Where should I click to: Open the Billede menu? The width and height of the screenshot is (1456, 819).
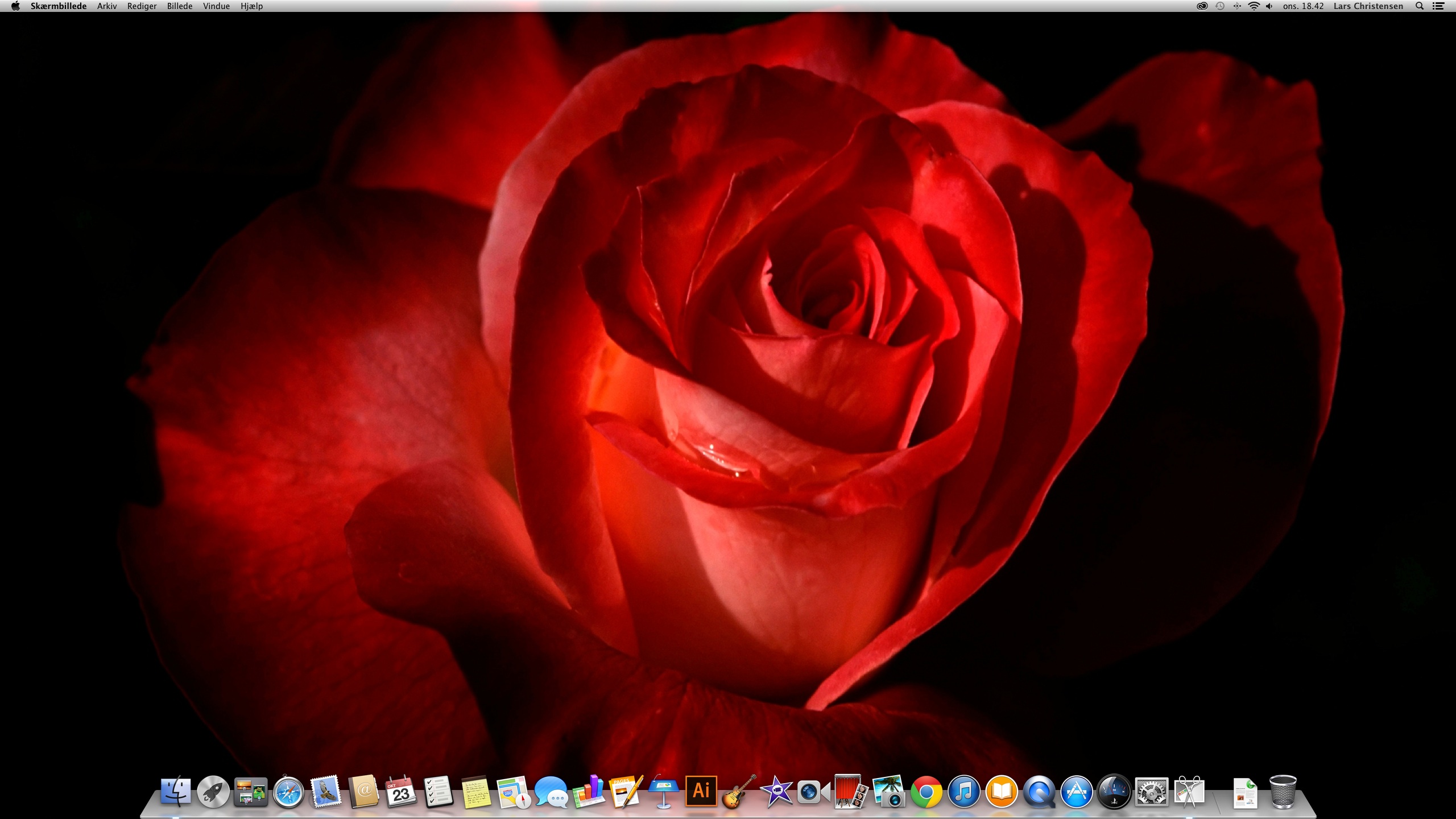point(179,6)
